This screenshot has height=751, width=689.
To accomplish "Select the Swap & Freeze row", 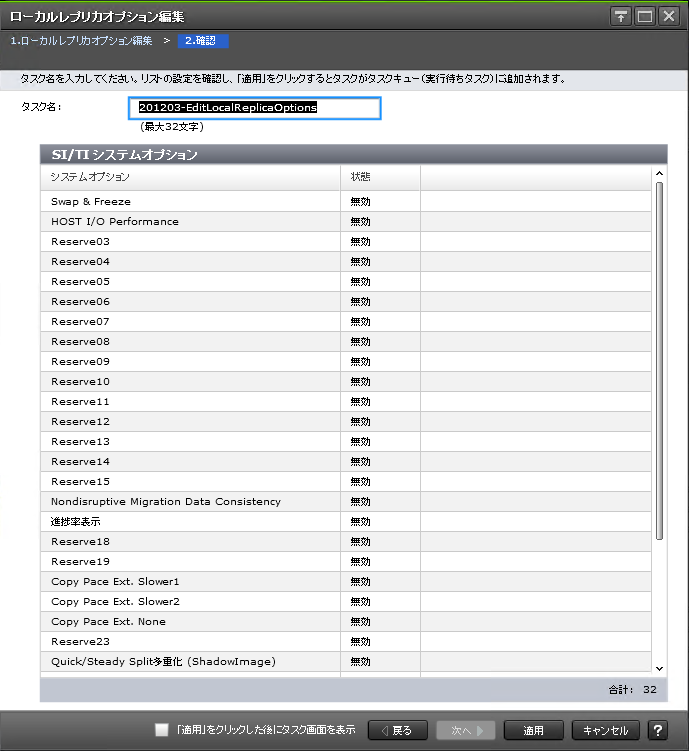I will tap(346, 202).
